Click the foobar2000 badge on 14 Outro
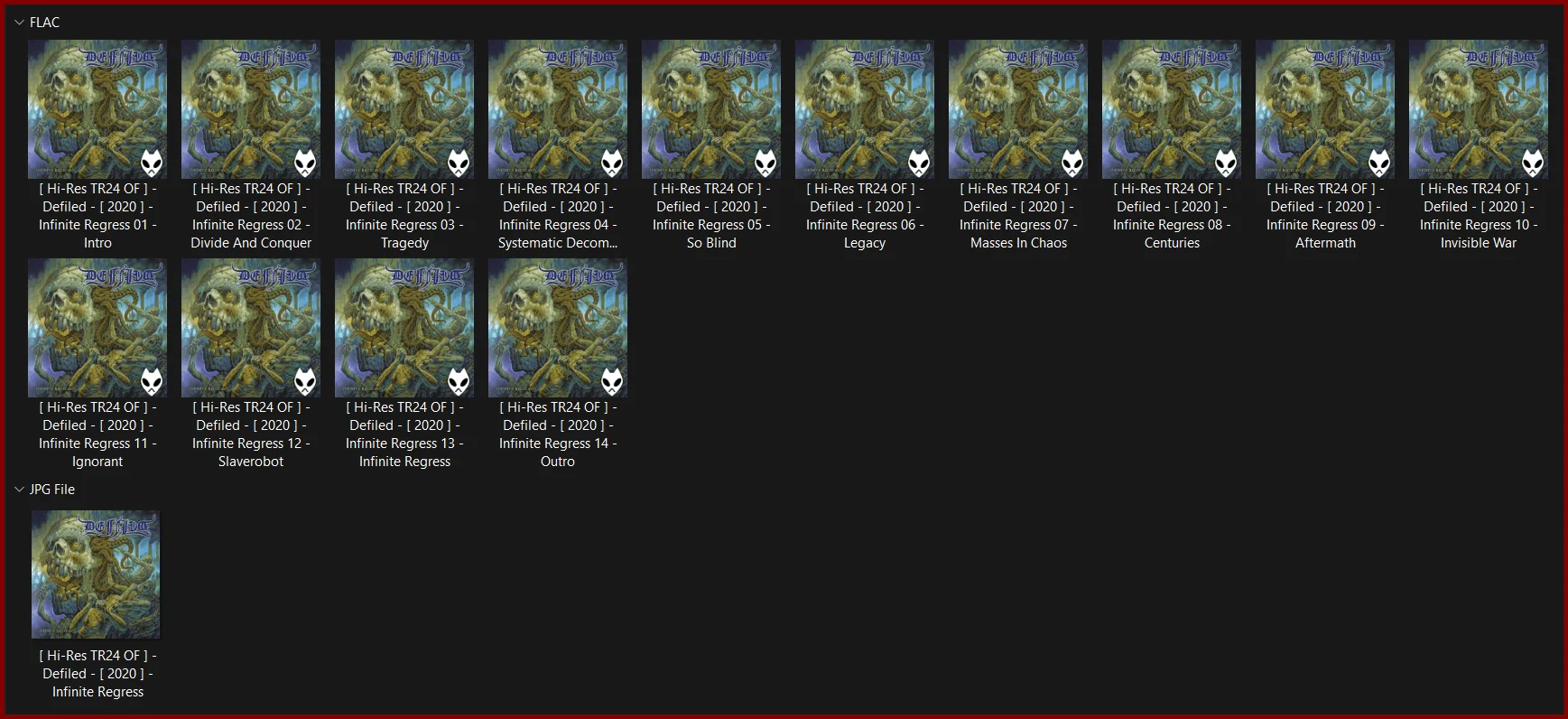Screen dimensions: 1568x719 (x=612, y=382)
